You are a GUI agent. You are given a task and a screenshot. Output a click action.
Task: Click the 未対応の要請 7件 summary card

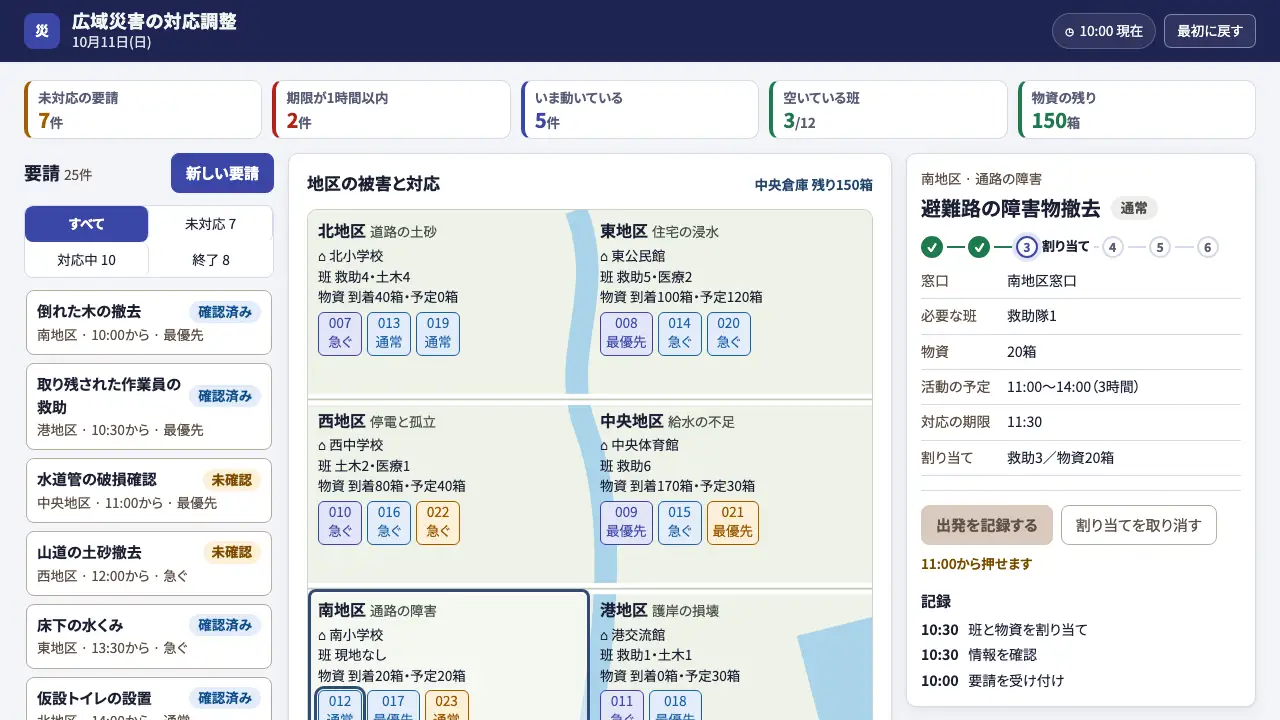[x=143, y=110]
